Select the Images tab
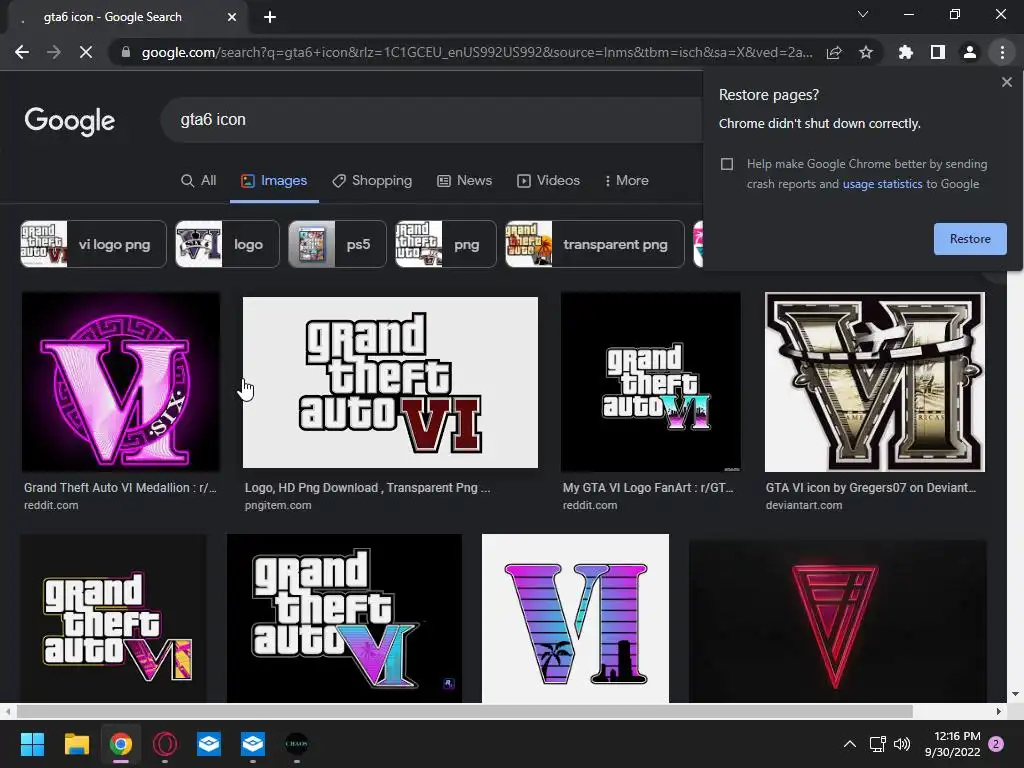Image resolution: width=1024 pixels, height=768 pixels. pyautogui.click(x=274, y=181)
